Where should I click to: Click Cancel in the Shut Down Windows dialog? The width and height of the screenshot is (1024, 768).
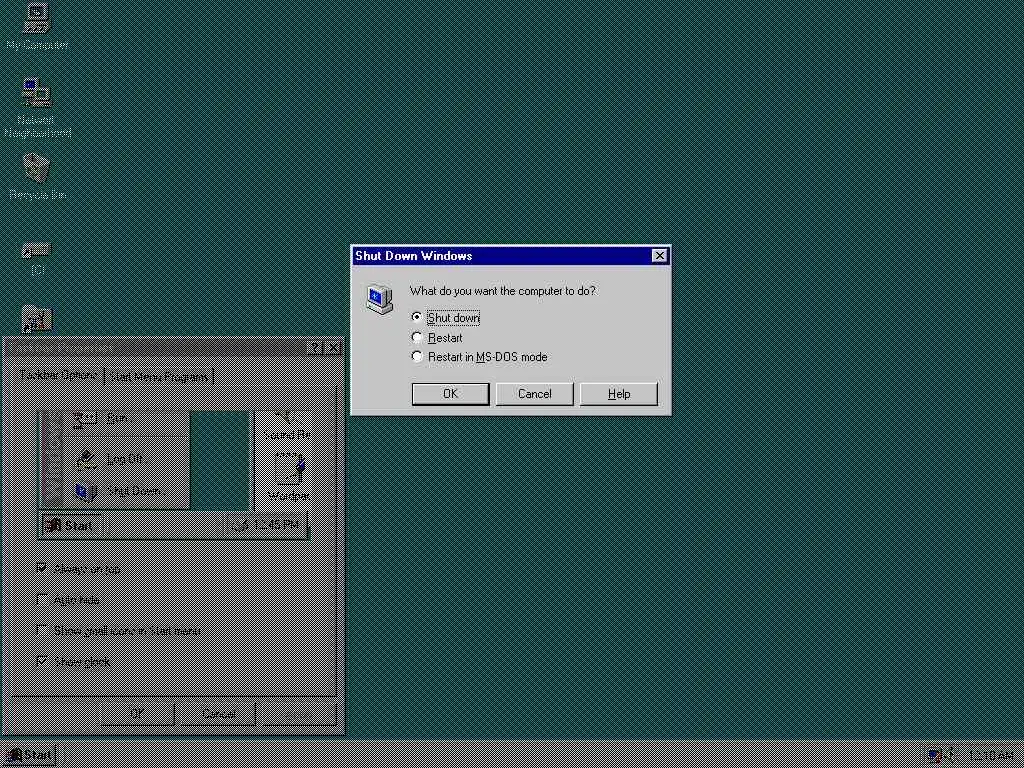click(534, 394)
